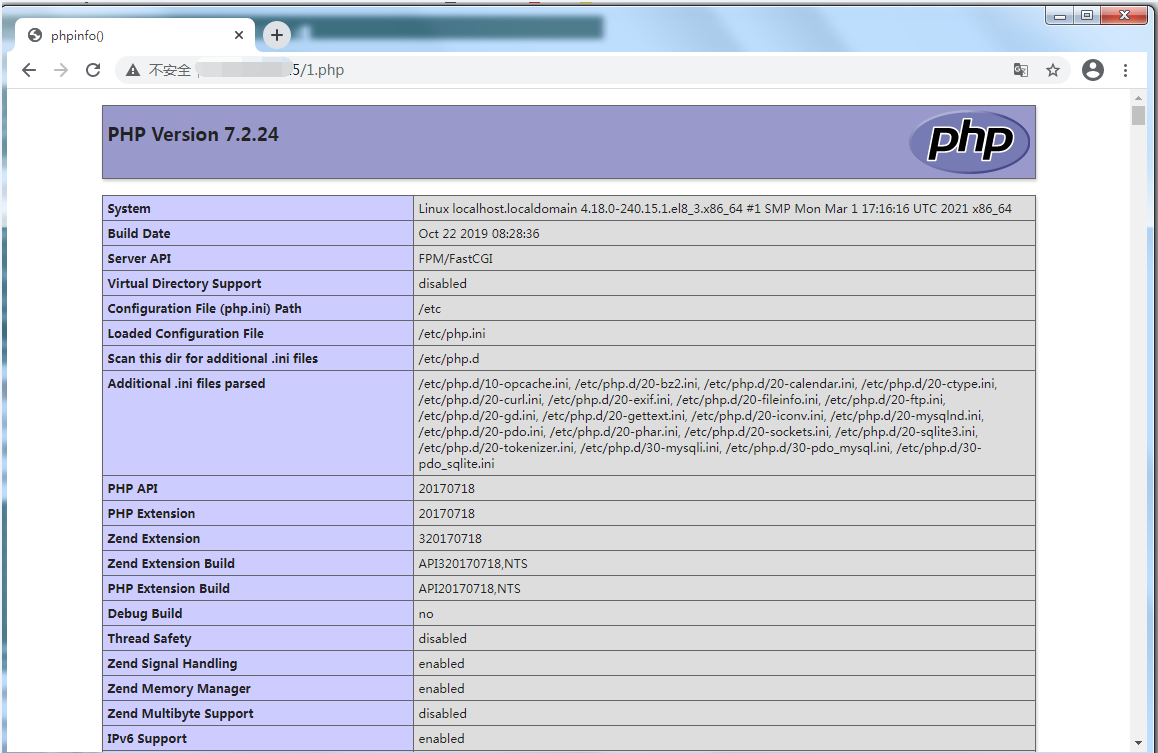Click the 'PHP API' row label

(x=132, y=489)
